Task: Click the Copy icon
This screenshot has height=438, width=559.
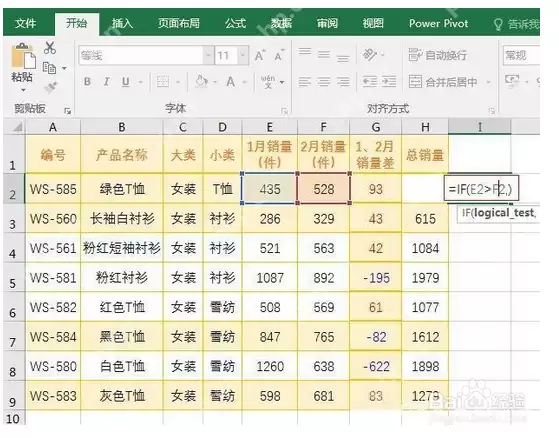Action: [49, 67]
